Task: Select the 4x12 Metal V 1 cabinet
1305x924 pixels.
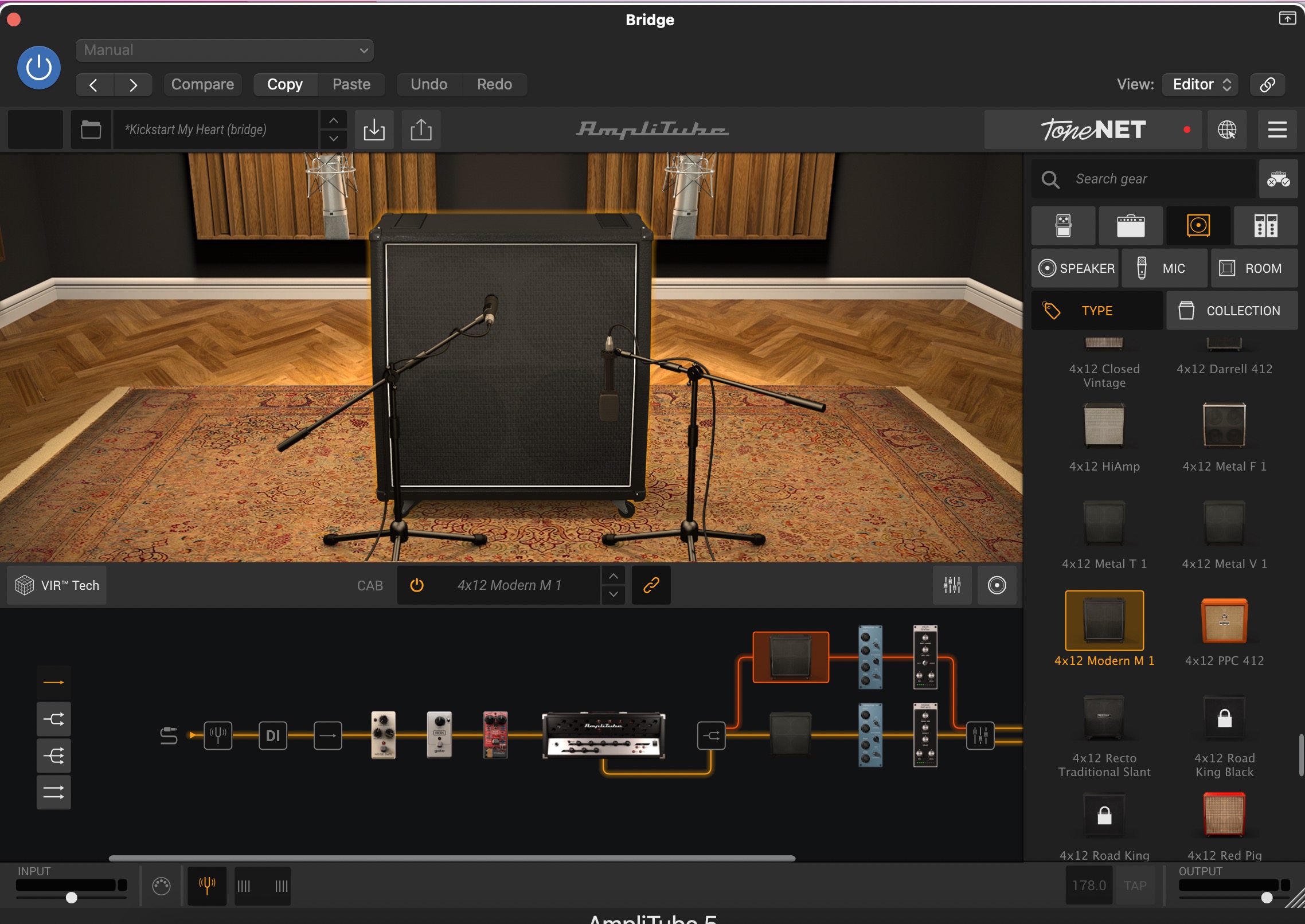Action: 1224,535
